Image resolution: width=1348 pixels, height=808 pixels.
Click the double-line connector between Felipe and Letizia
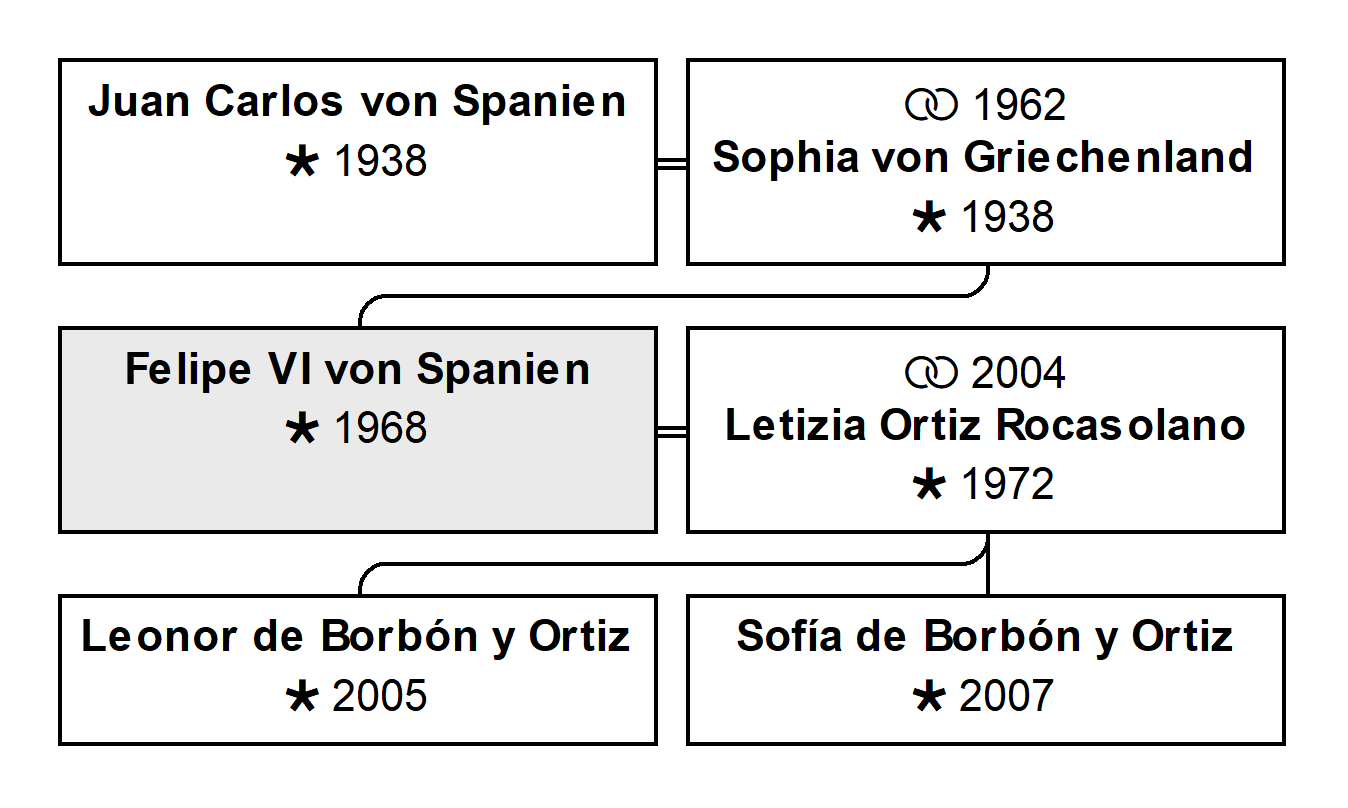pyautogui.click(x=672, y=430)
